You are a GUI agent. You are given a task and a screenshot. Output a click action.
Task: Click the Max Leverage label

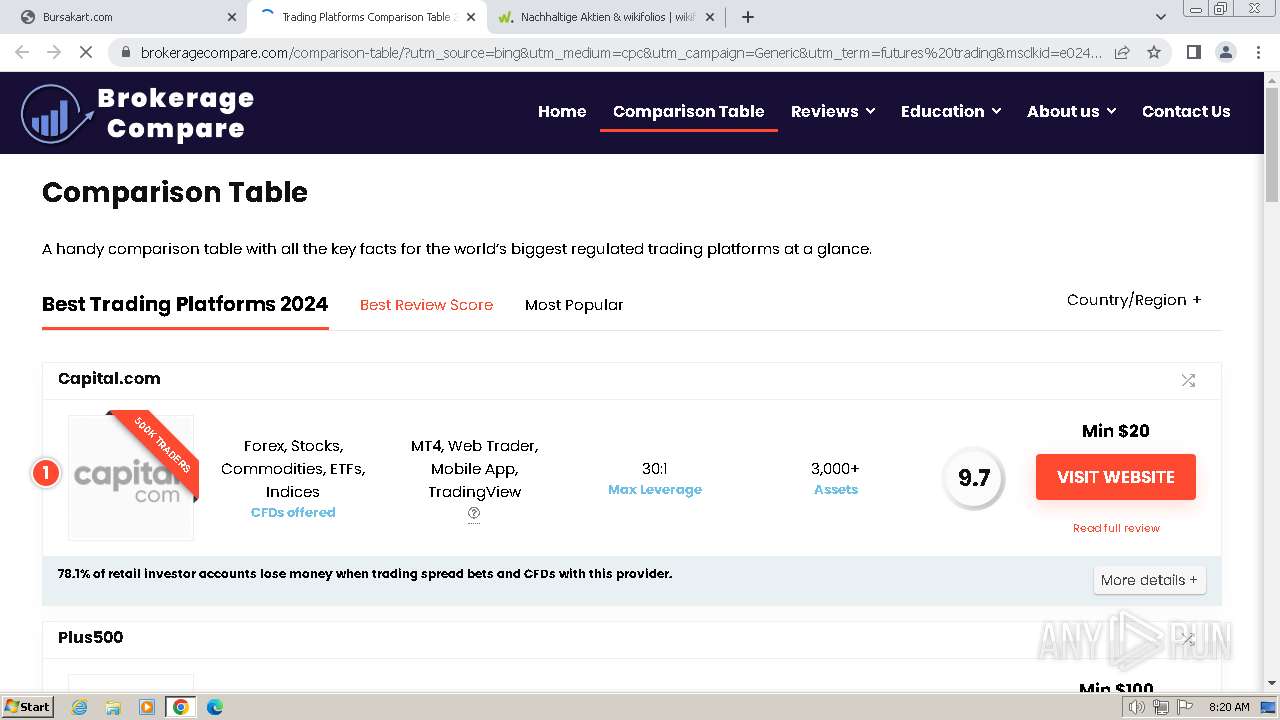tap(655, 489)
